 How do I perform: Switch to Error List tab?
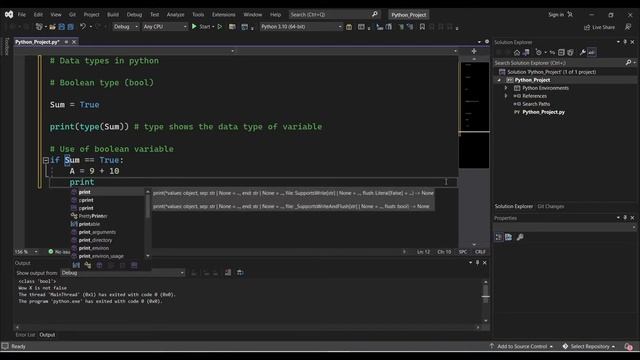coord(25,335)
